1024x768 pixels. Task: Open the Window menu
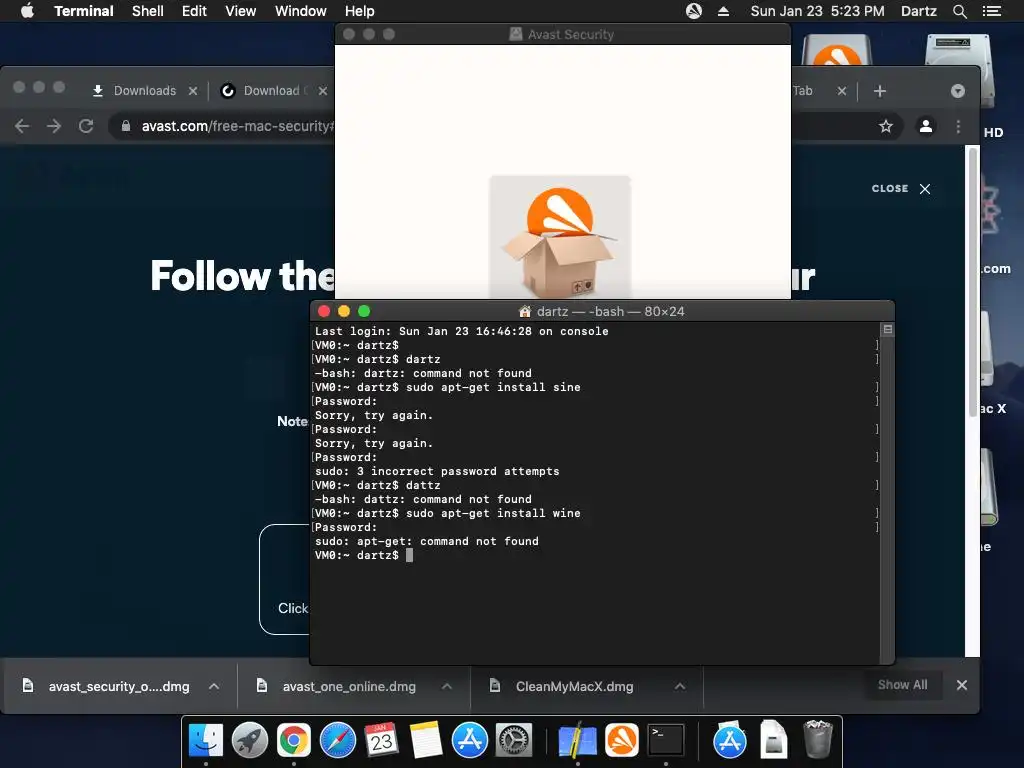(300, 11)
